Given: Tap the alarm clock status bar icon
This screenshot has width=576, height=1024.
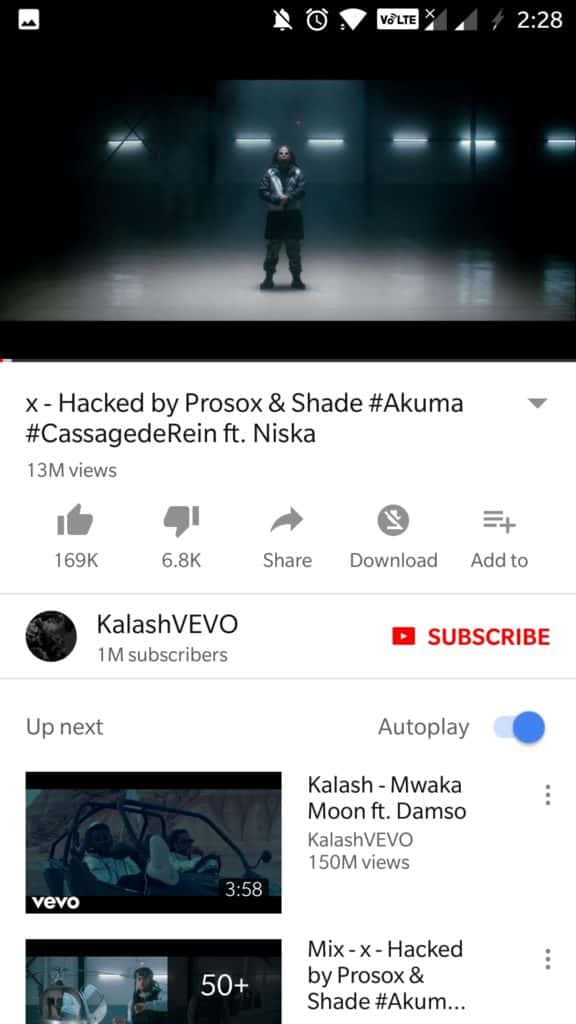Looking at the screenshot, I should (317, 20).
